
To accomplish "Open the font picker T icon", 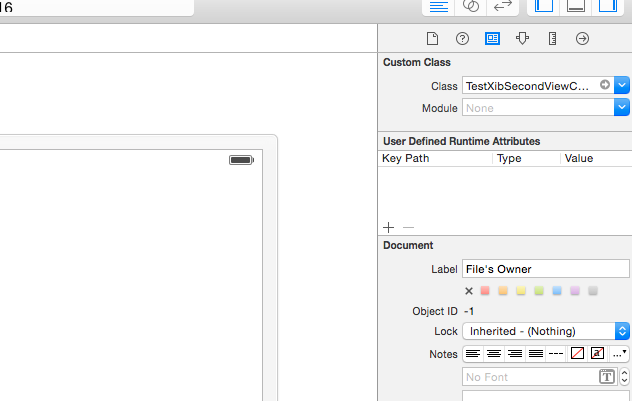I will pyautogui.click(x=607, y=376).
